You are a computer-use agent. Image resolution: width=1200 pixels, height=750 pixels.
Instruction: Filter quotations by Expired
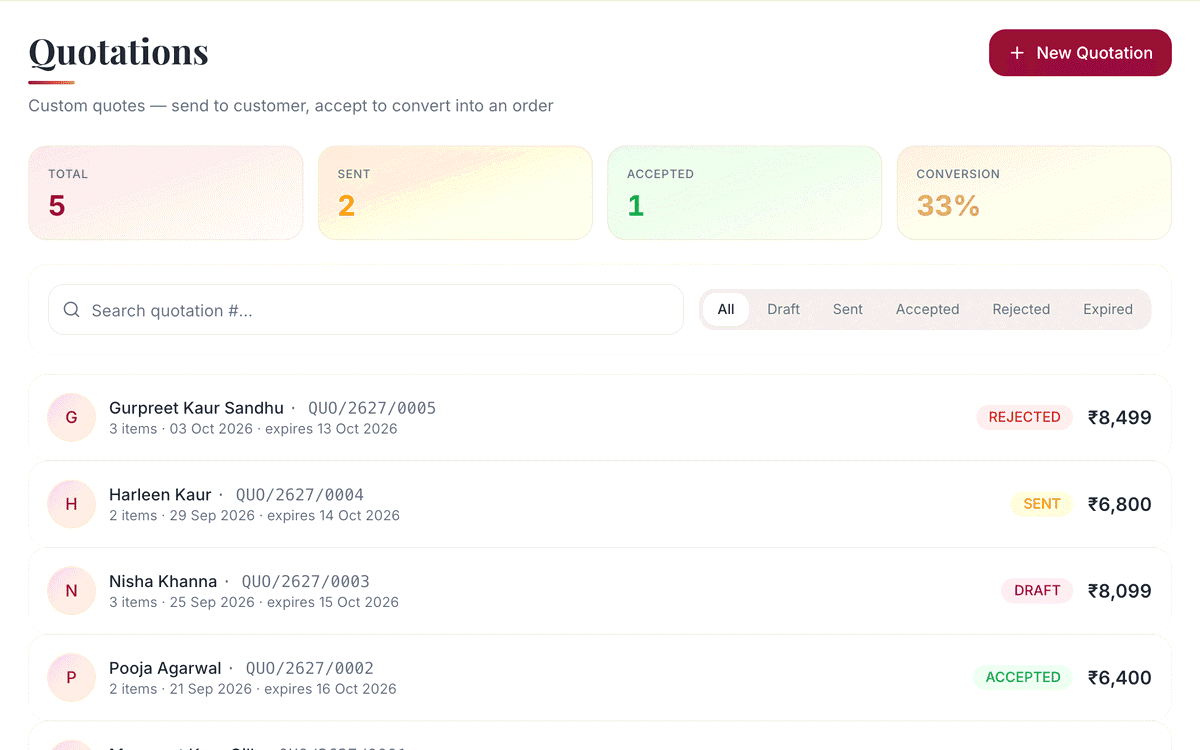1108,310
